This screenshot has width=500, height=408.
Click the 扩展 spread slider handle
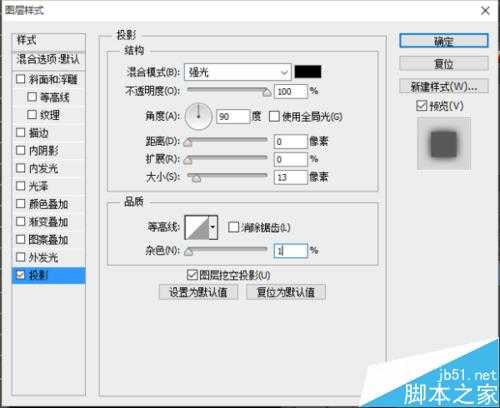188,160
